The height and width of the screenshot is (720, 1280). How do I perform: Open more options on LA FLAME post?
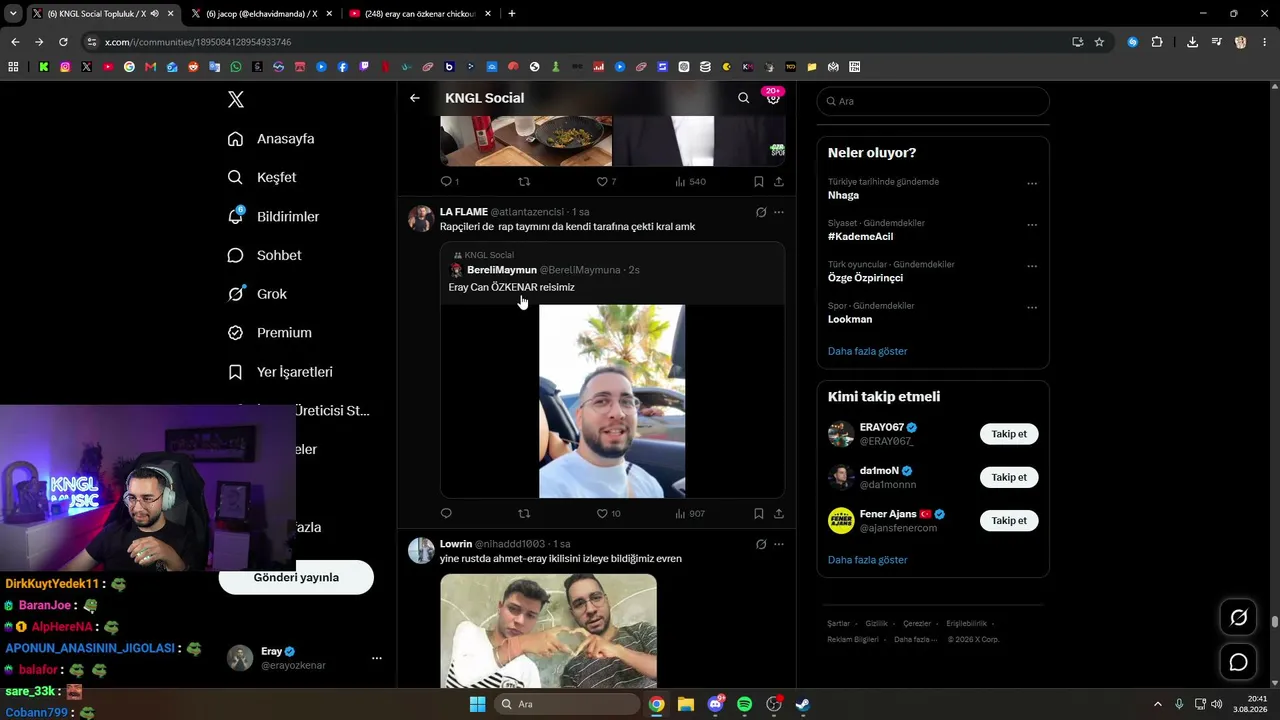point(779,212)
